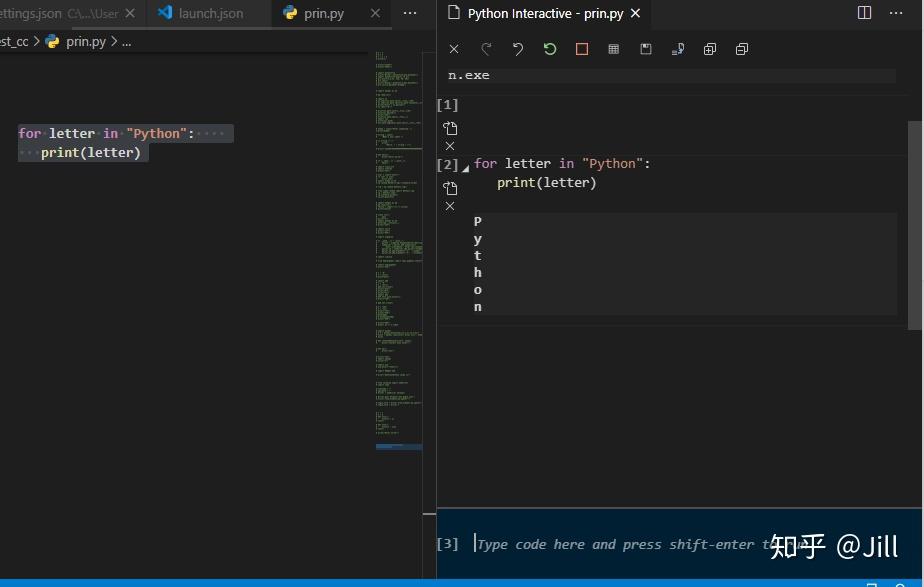Screen dimensions: 924x587
Task: Open the split editor layout icon
Action: coord(863,11)
